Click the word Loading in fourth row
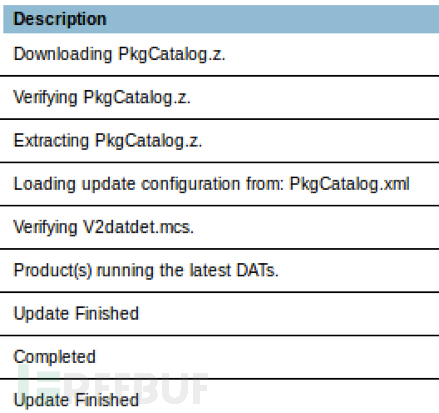 [45, 184]
